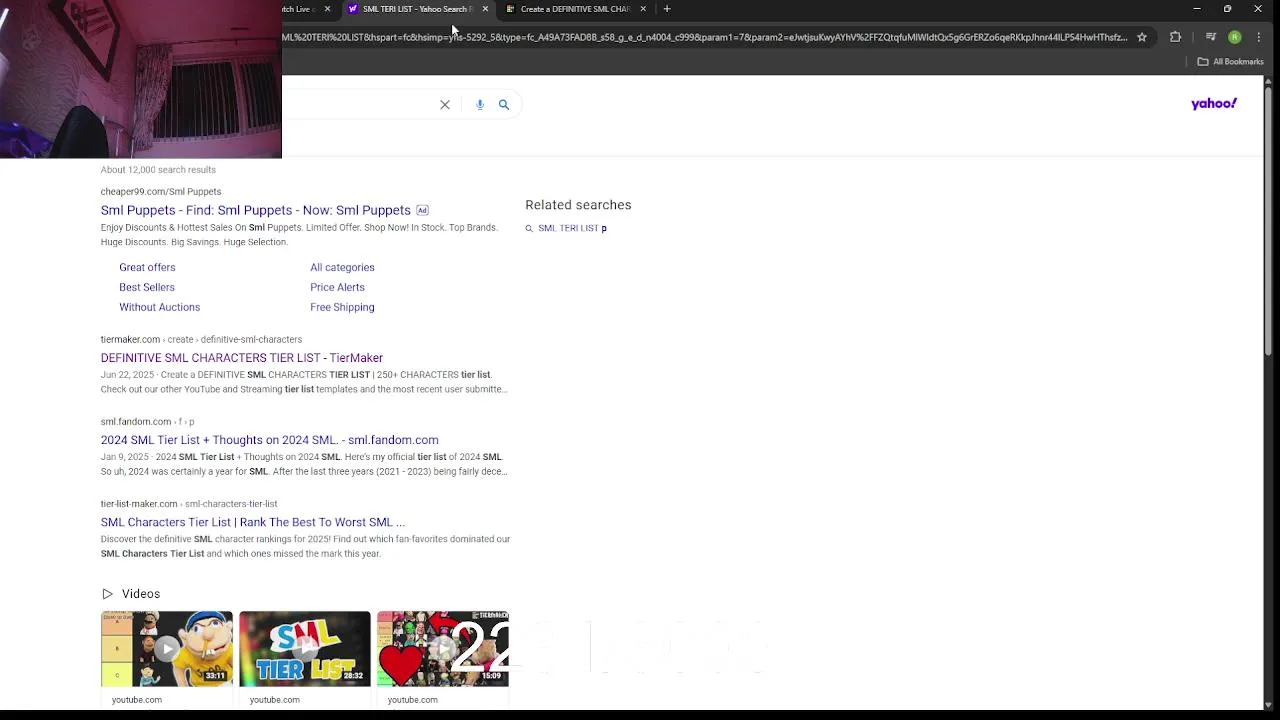The width and height of the screenshot is (1280, 720).
Task: Clear the search box with the X icon
Action: [x=445, y=105]
